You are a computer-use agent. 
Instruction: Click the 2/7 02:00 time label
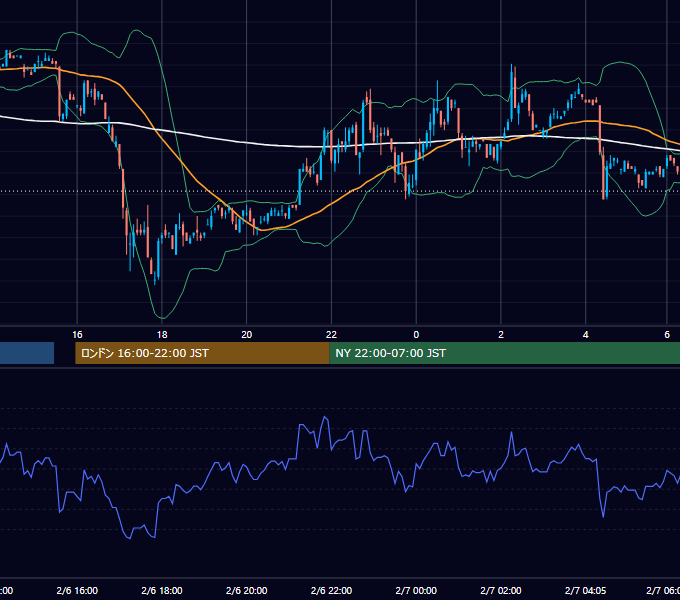[x=501, y=590]
